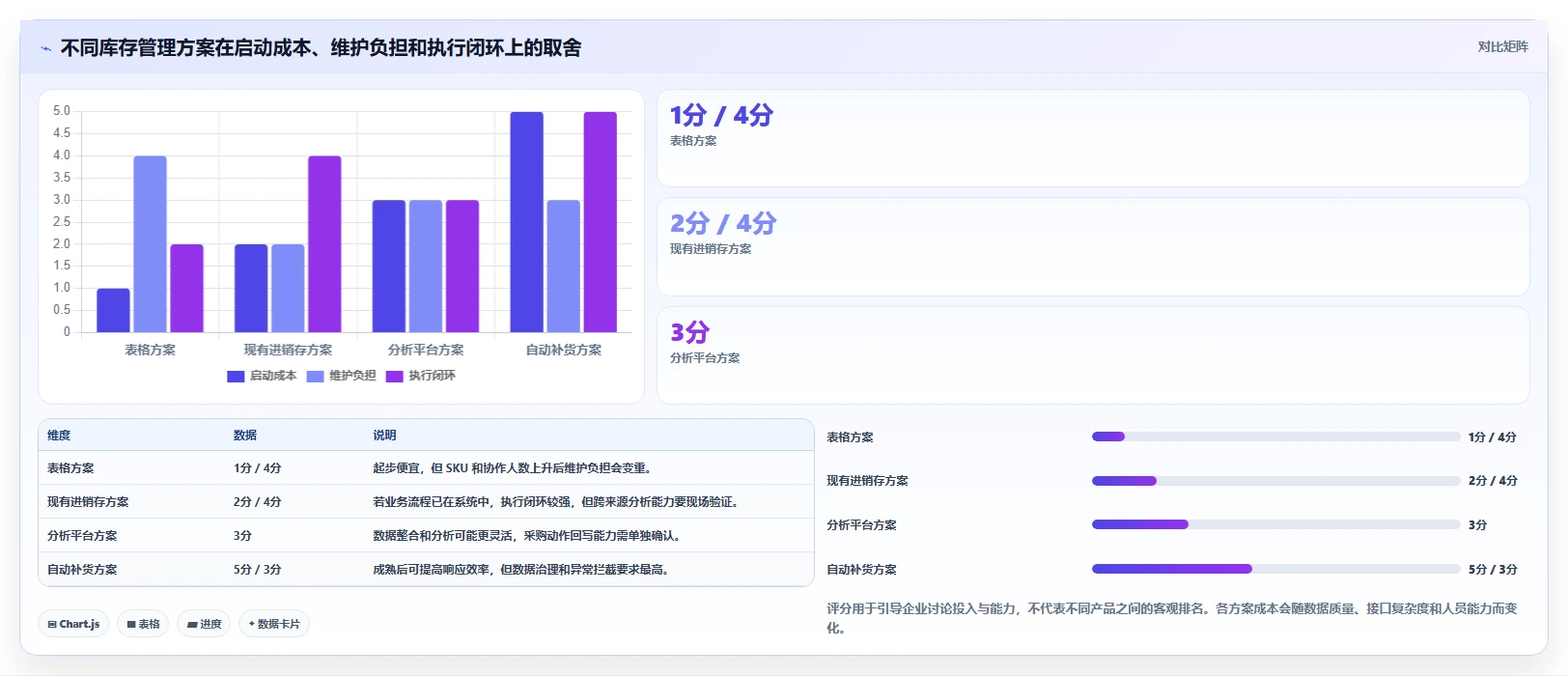Select the Chart.js tag chip
1568x676 pixels.
click(x=73, y=624)
